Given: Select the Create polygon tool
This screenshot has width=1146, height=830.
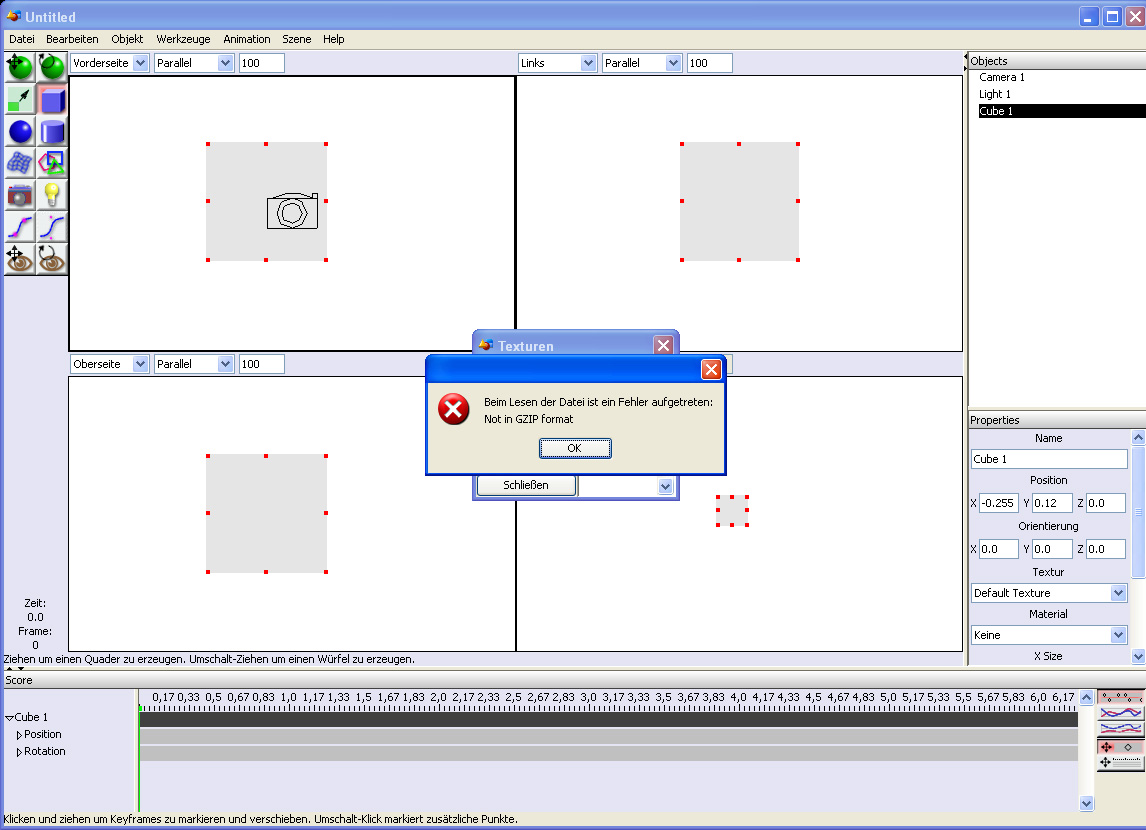Looking at the screenshot, I should coord(52,163).
